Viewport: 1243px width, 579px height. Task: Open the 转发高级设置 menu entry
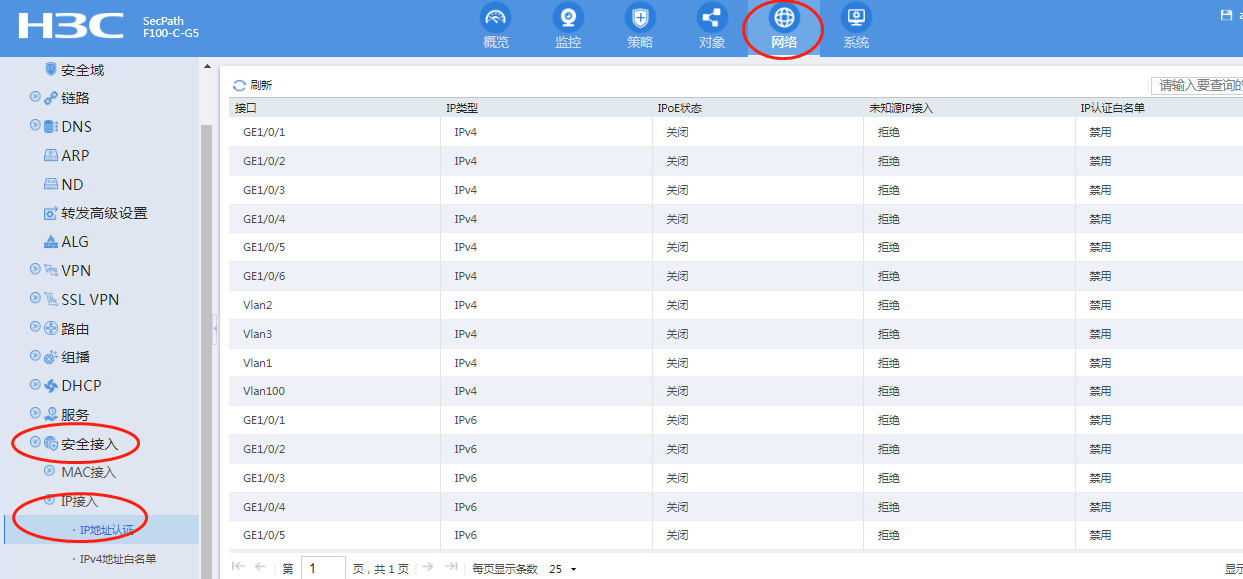pyautogui.click(x=104, y=213)
